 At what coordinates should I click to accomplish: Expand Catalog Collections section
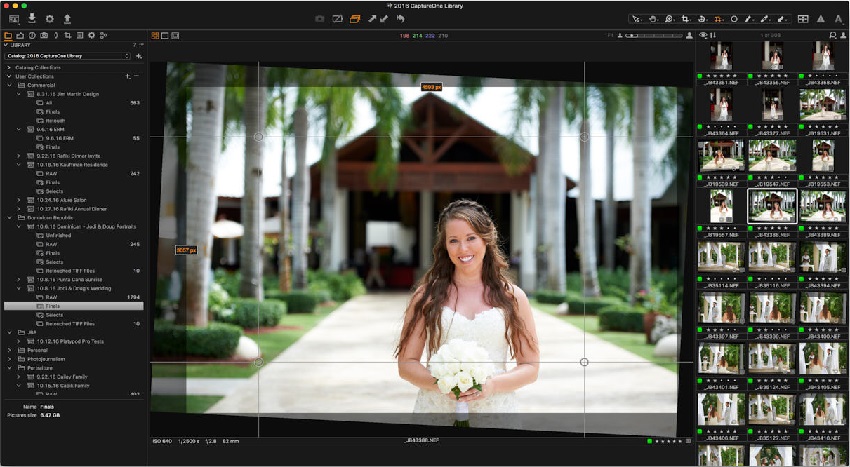tap(9, 68)
